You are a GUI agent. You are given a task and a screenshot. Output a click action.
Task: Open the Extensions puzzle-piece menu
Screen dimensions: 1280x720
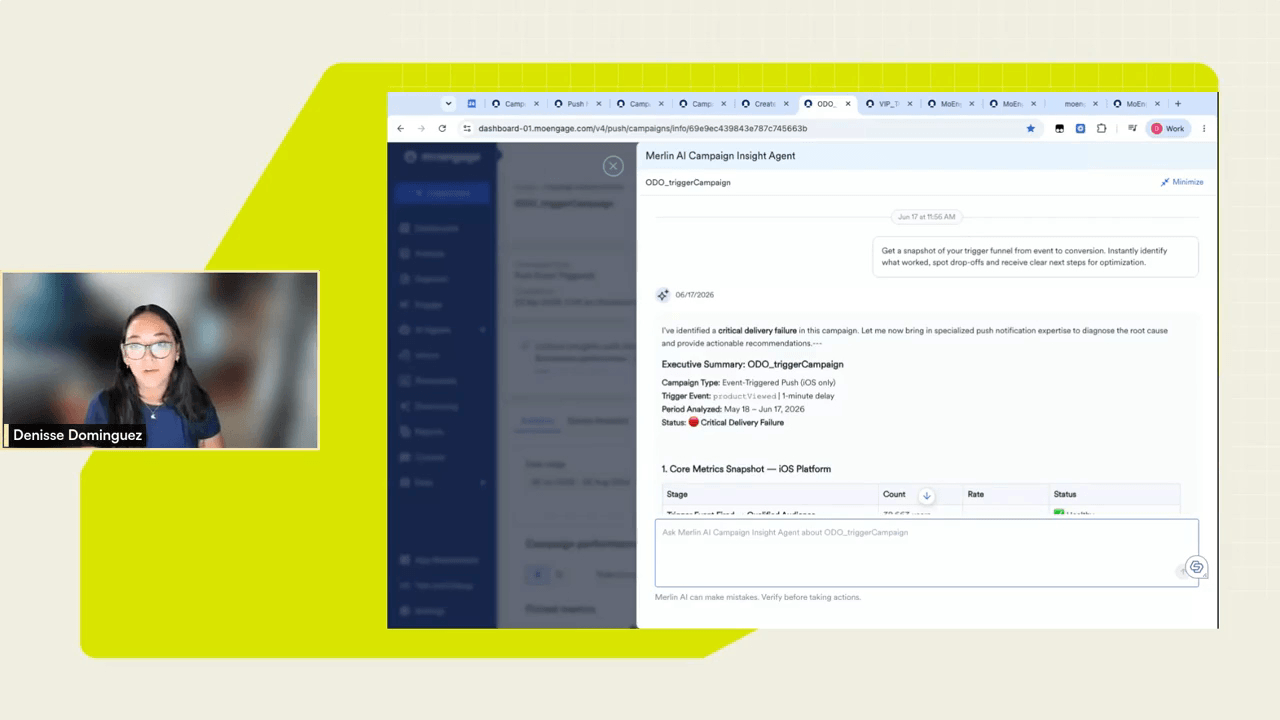click(1101, 128)
